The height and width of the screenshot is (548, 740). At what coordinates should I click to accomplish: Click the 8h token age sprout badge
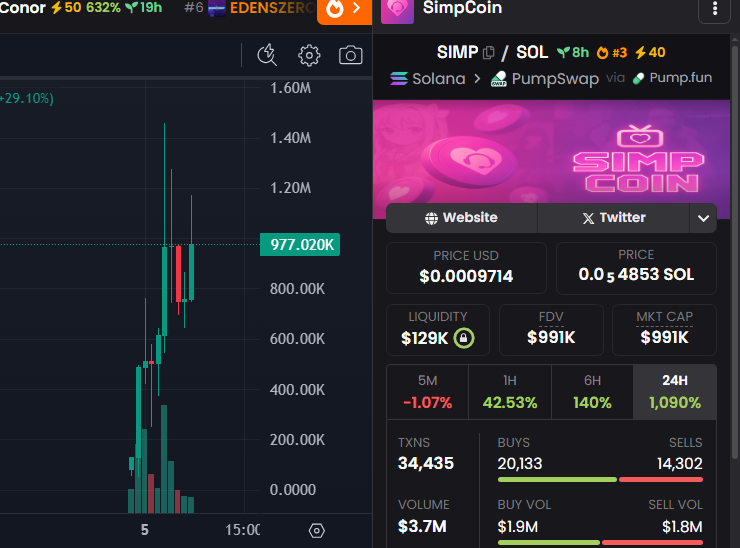pyautogui.click(x=573, y=52)
